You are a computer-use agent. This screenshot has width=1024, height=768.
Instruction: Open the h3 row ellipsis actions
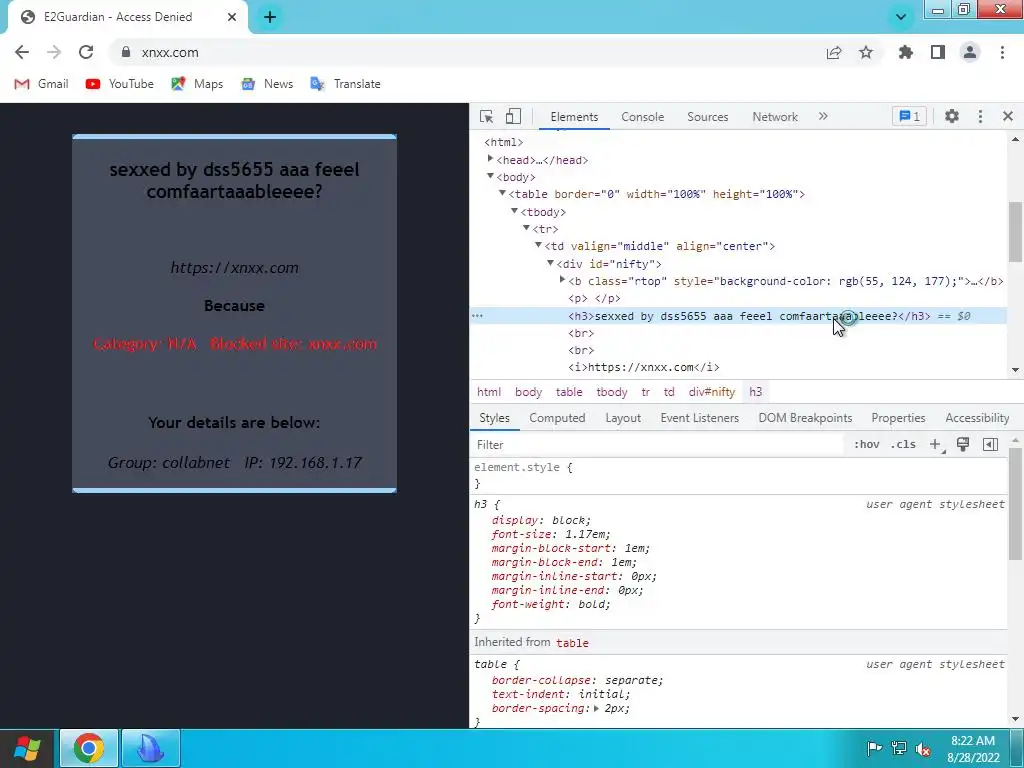coord(477,316)
